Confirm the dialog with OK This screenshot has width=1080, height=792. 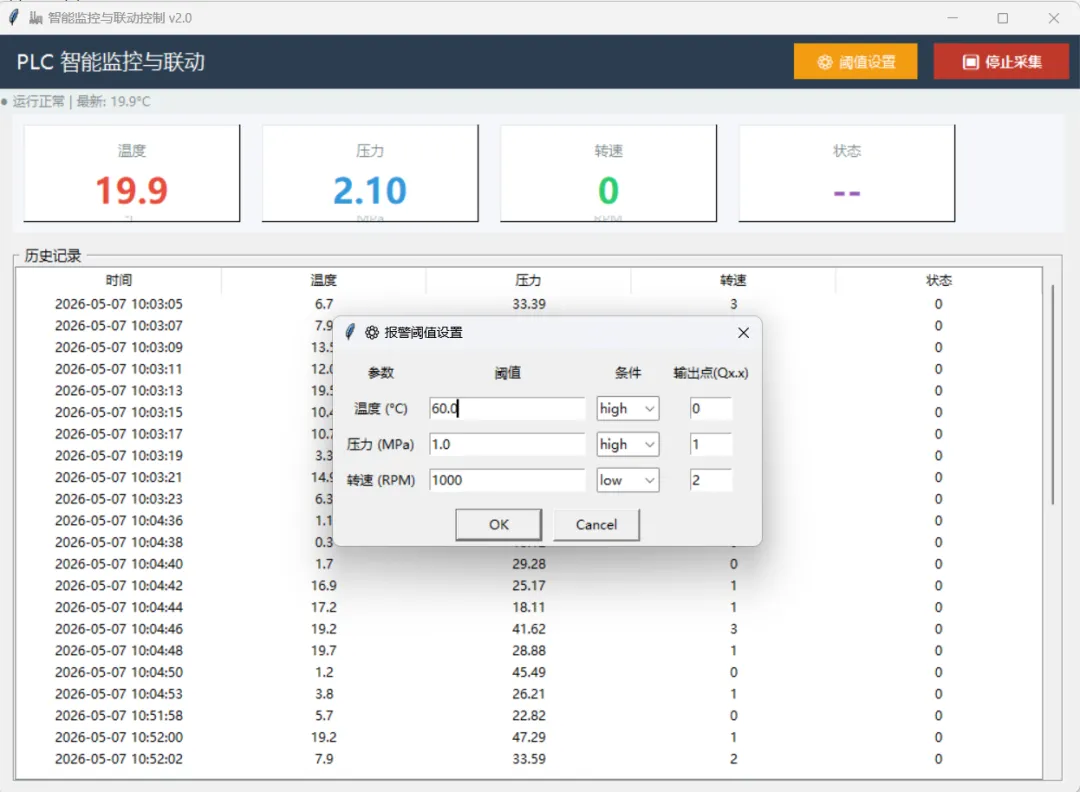coord(498,525)
